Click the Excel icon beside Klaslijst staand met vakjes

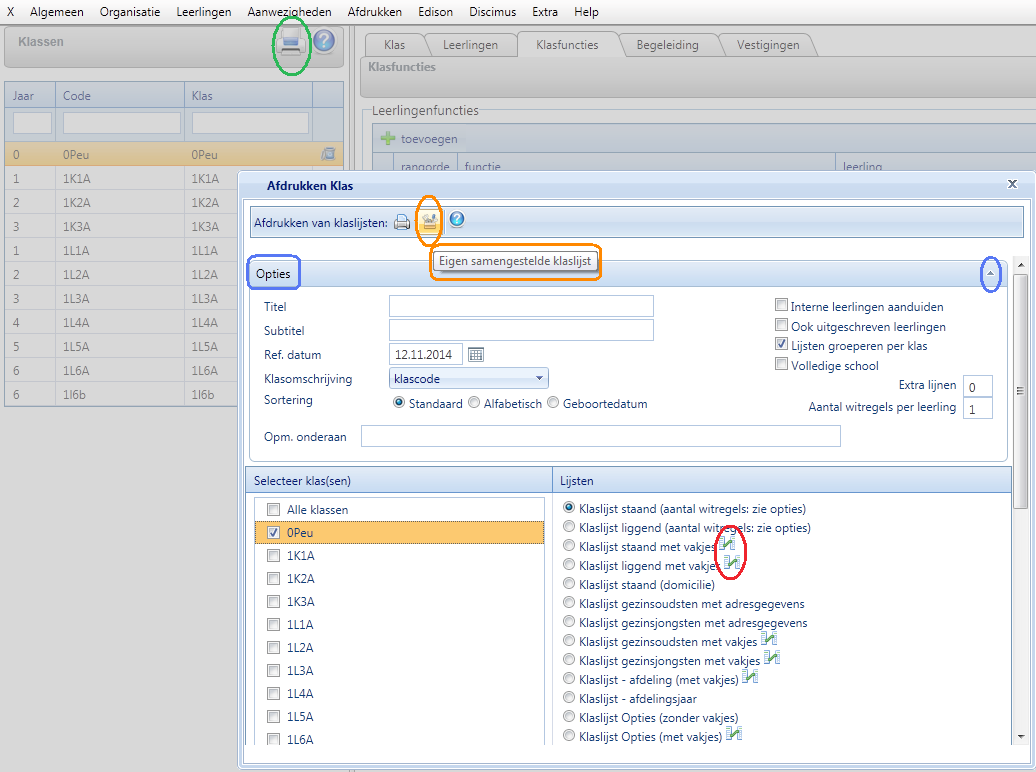[x=727, y=544]
